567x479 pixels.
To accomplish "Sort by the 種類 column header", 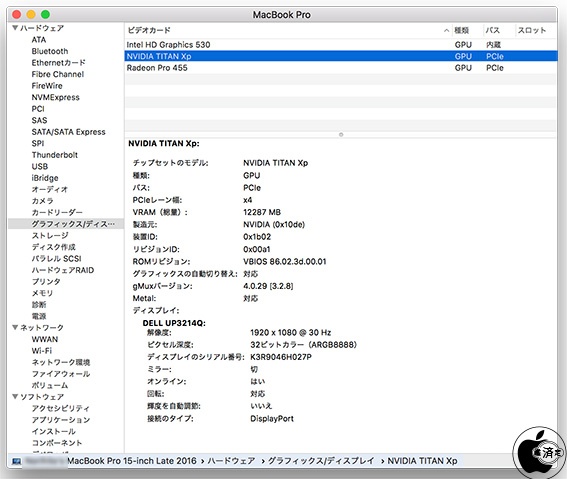I will click(462, 30).
